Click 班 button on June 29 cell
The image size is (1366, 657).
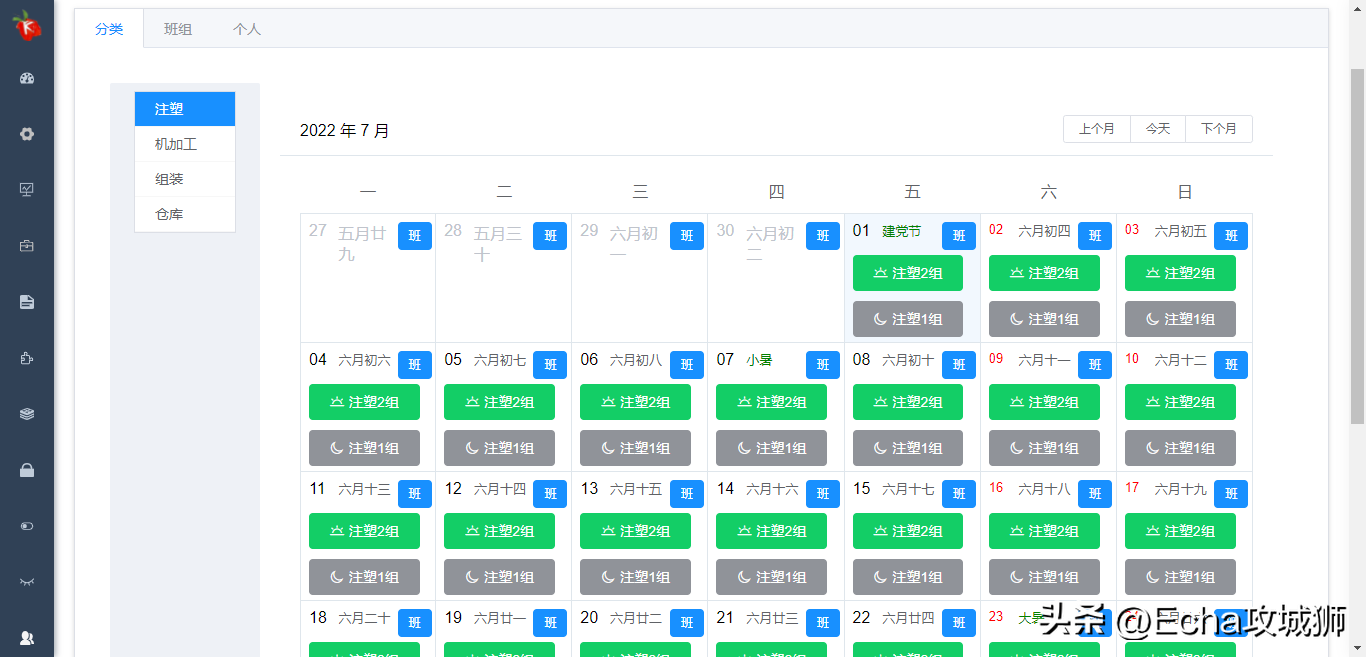(687, 236)
